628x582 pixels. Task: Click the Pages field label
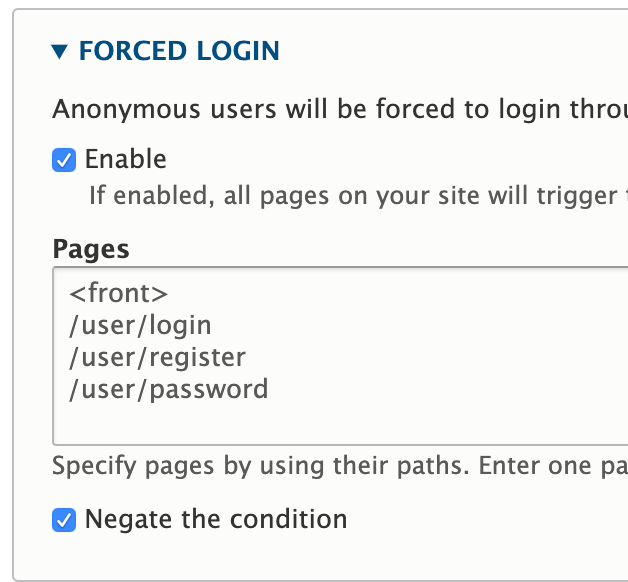click(x=91, y=248)
